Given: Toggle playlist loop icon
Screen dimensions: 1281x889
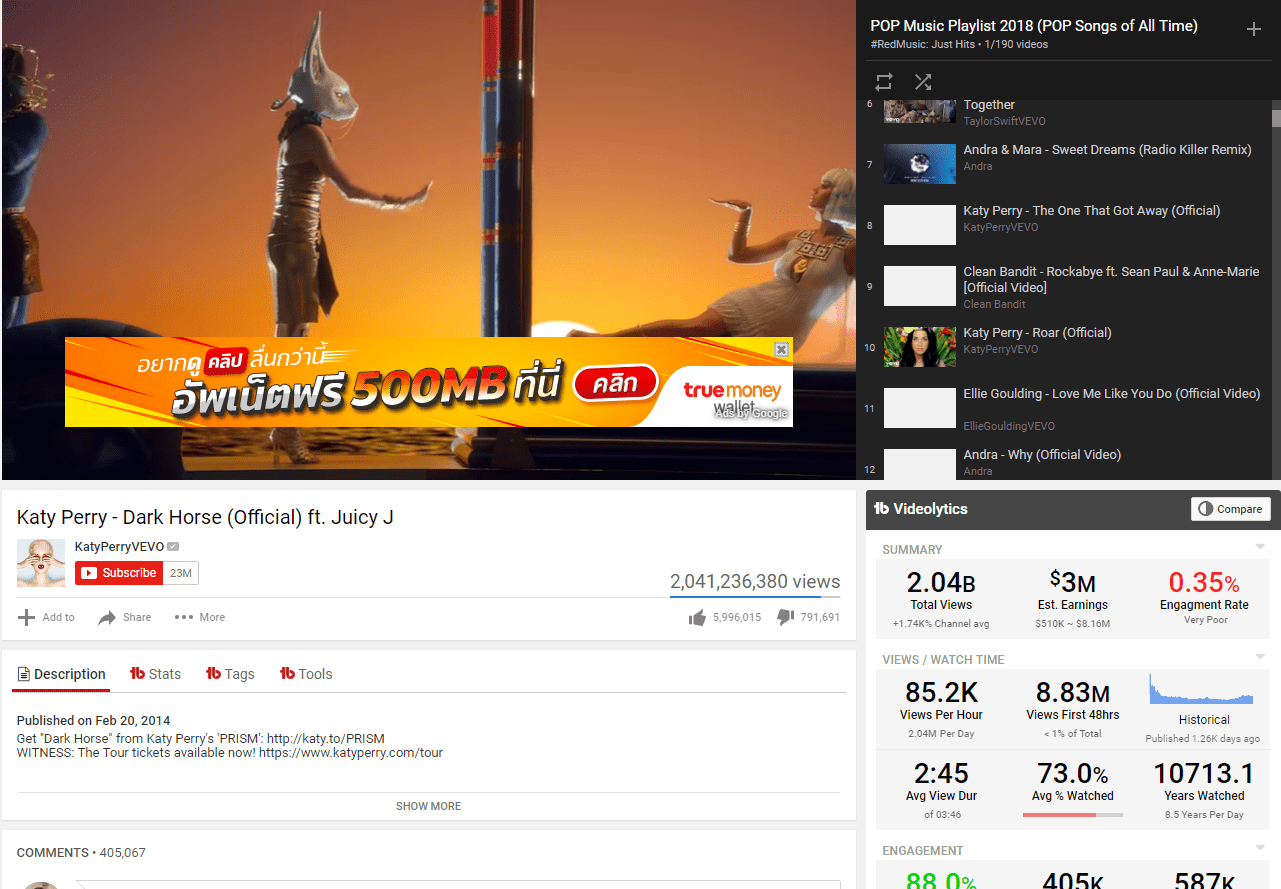Looking at the screenshot, I should coord(884,82).
